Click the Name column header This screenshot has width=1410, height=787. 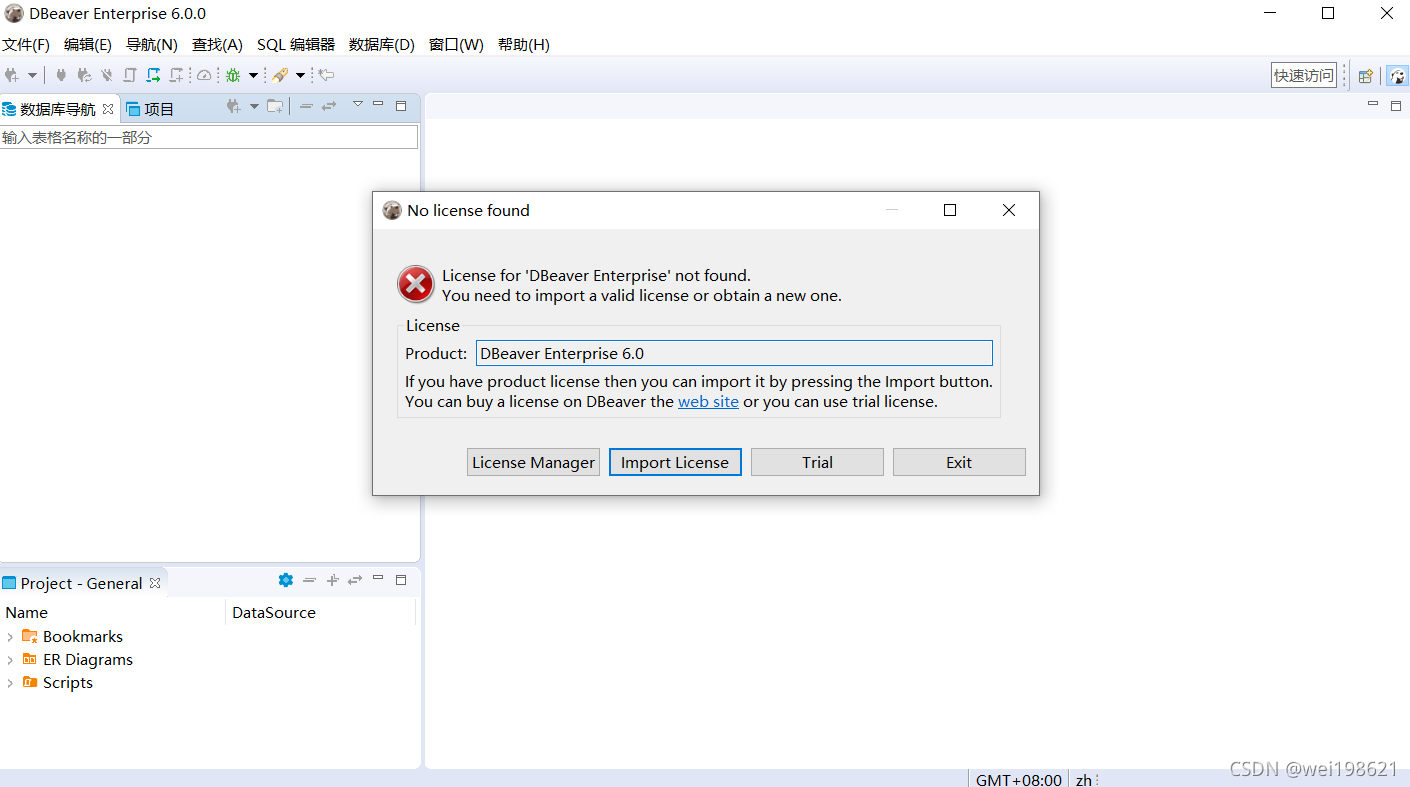[113, 612]
